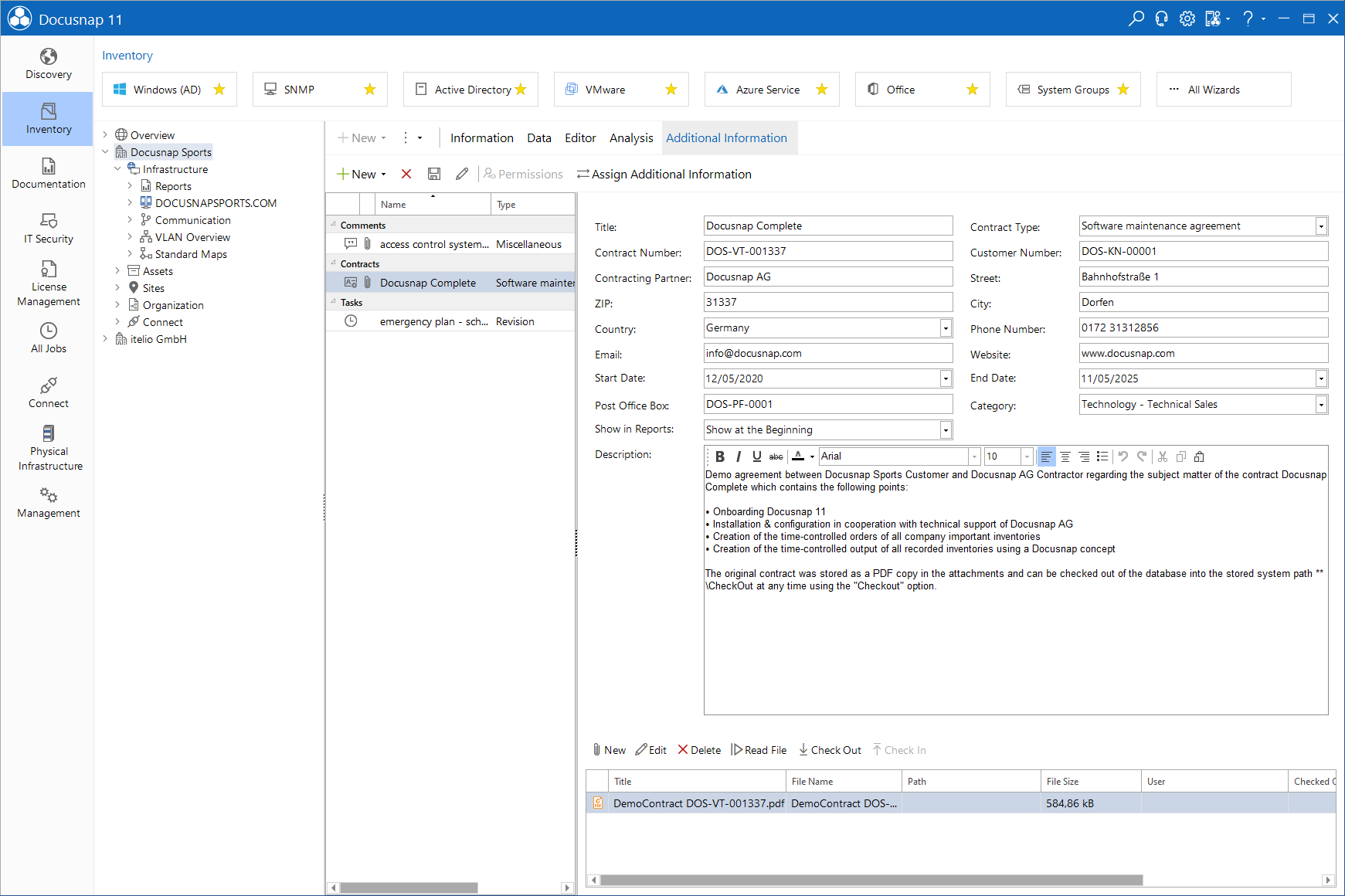Open the Category dropdown
The image size is (1345, 896).
point(1321,405)
